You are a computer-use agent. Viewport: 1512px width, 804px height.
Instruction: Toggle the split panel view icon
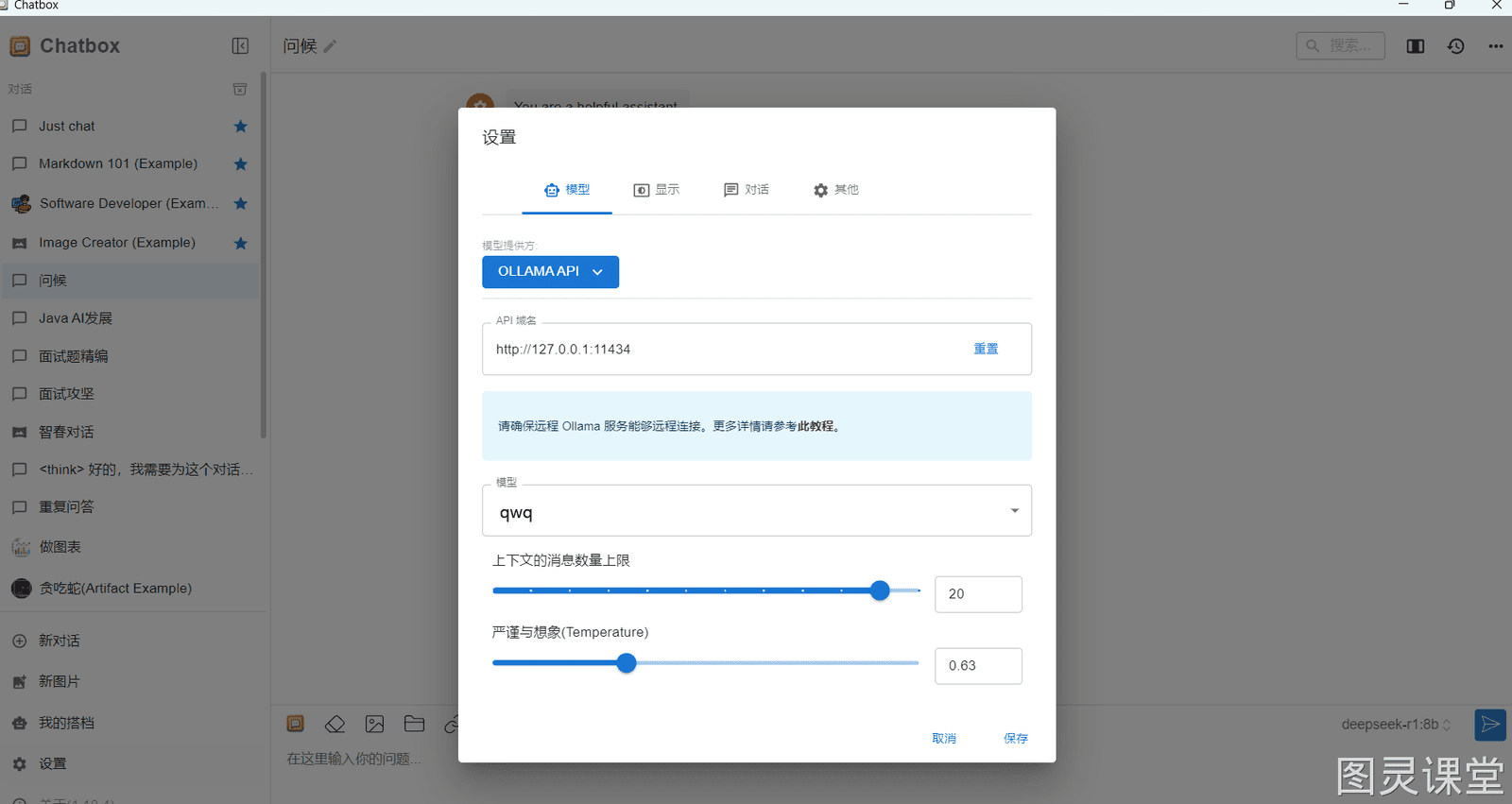click(1416, 46)
